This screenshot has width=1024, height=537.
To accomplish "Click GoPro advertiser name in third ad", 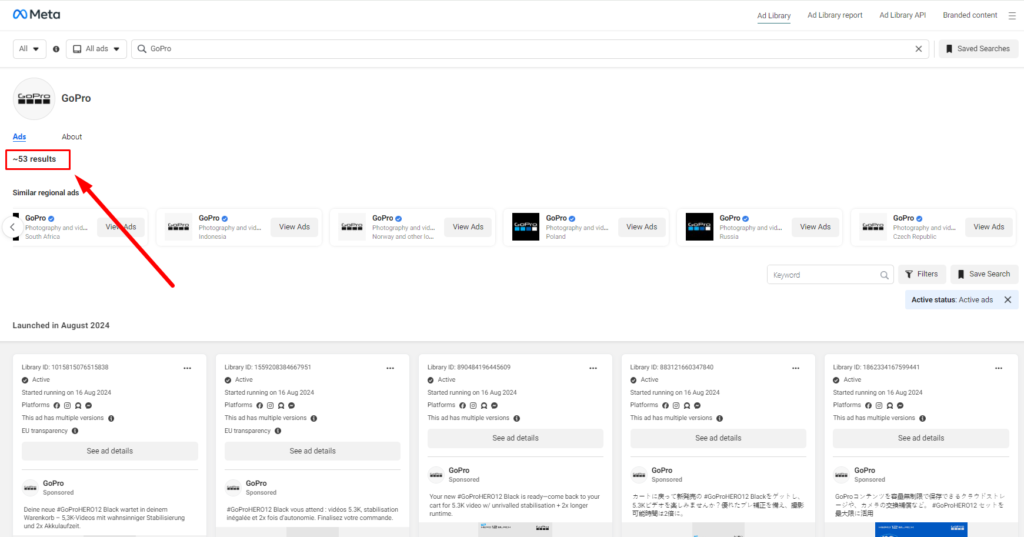I will [x=458, y=470].
